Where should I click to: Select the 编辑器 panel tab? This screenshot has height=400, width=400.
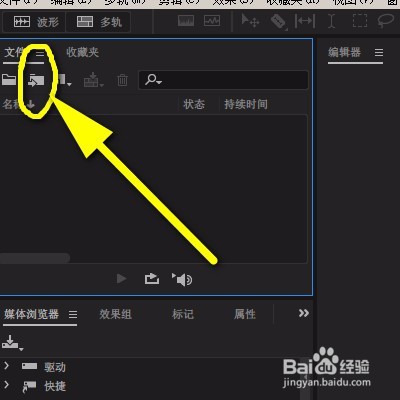(344, 52)
